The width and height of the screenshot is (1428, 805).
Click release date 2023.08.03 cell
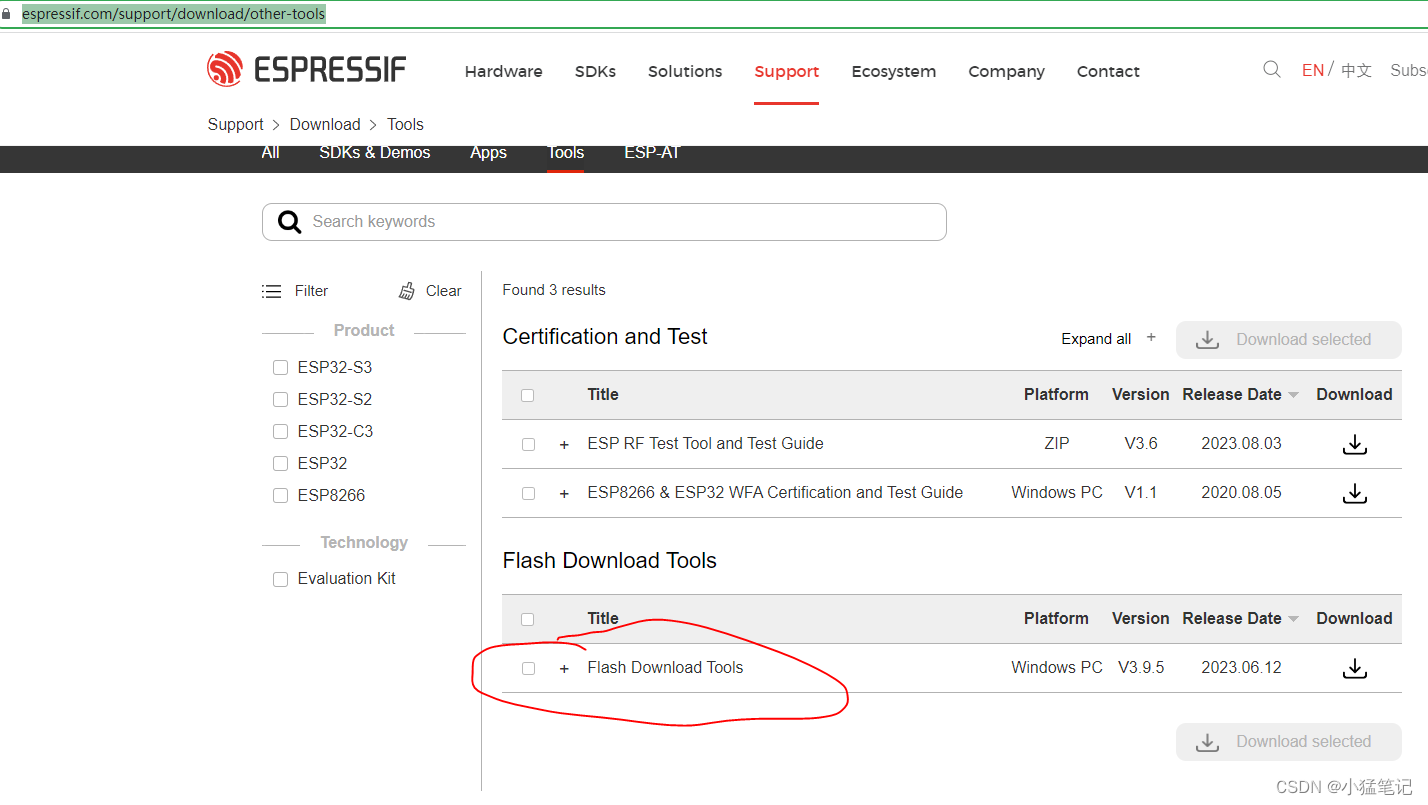coord(1241,444)
